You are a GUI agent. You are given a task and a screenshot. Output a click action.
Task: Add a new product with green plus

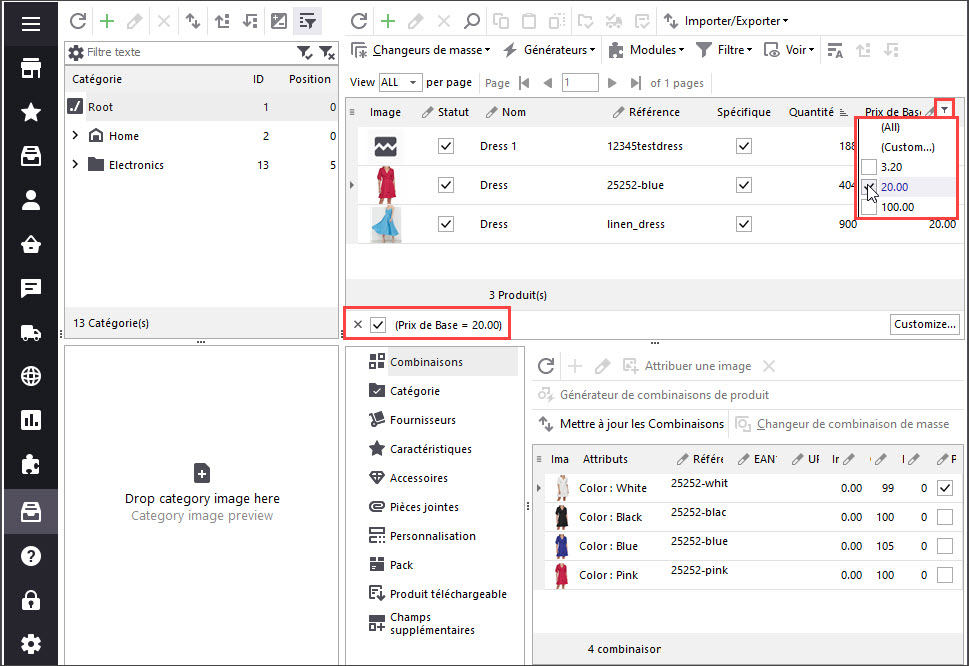(387, 21)
